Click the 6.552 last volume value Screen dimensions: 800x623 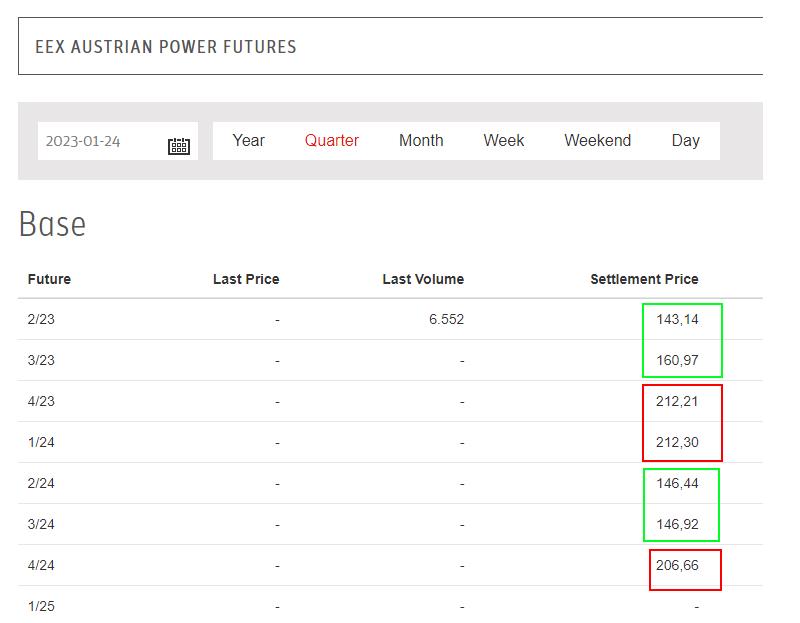446,319
